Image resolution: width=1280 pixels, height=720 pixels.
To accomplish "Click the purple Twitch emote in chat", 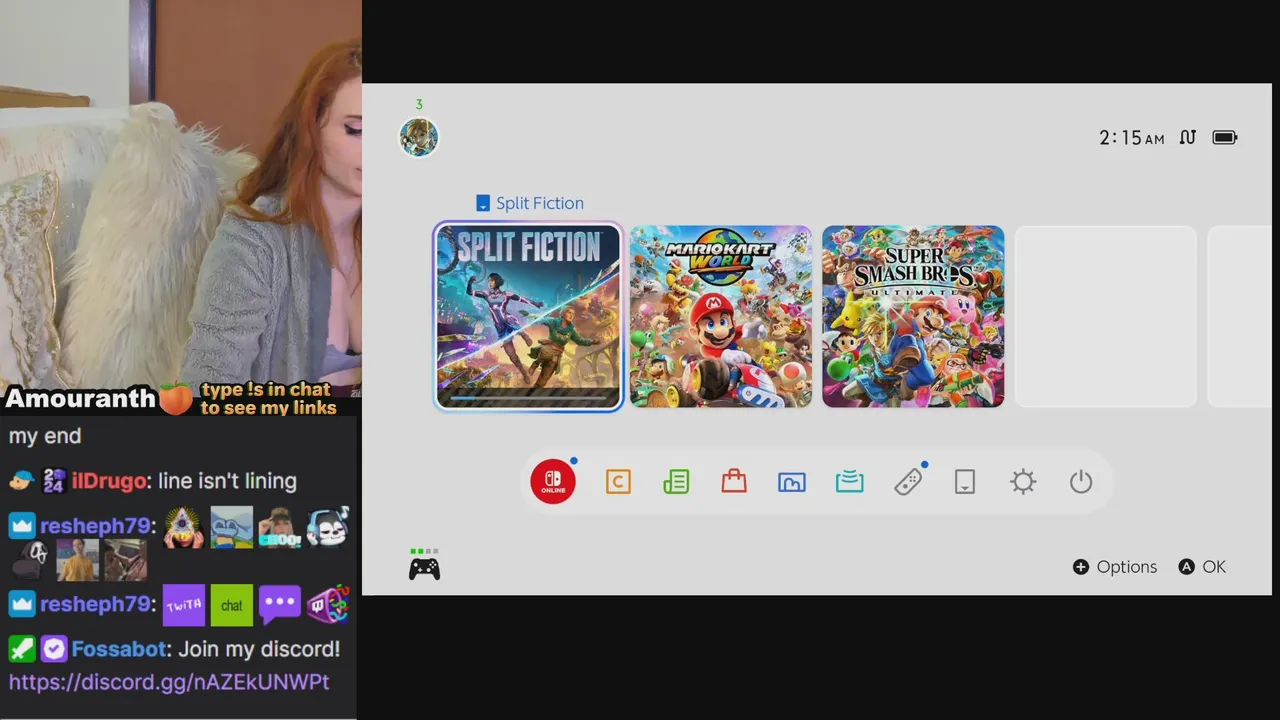I will (x=184, y=605).
